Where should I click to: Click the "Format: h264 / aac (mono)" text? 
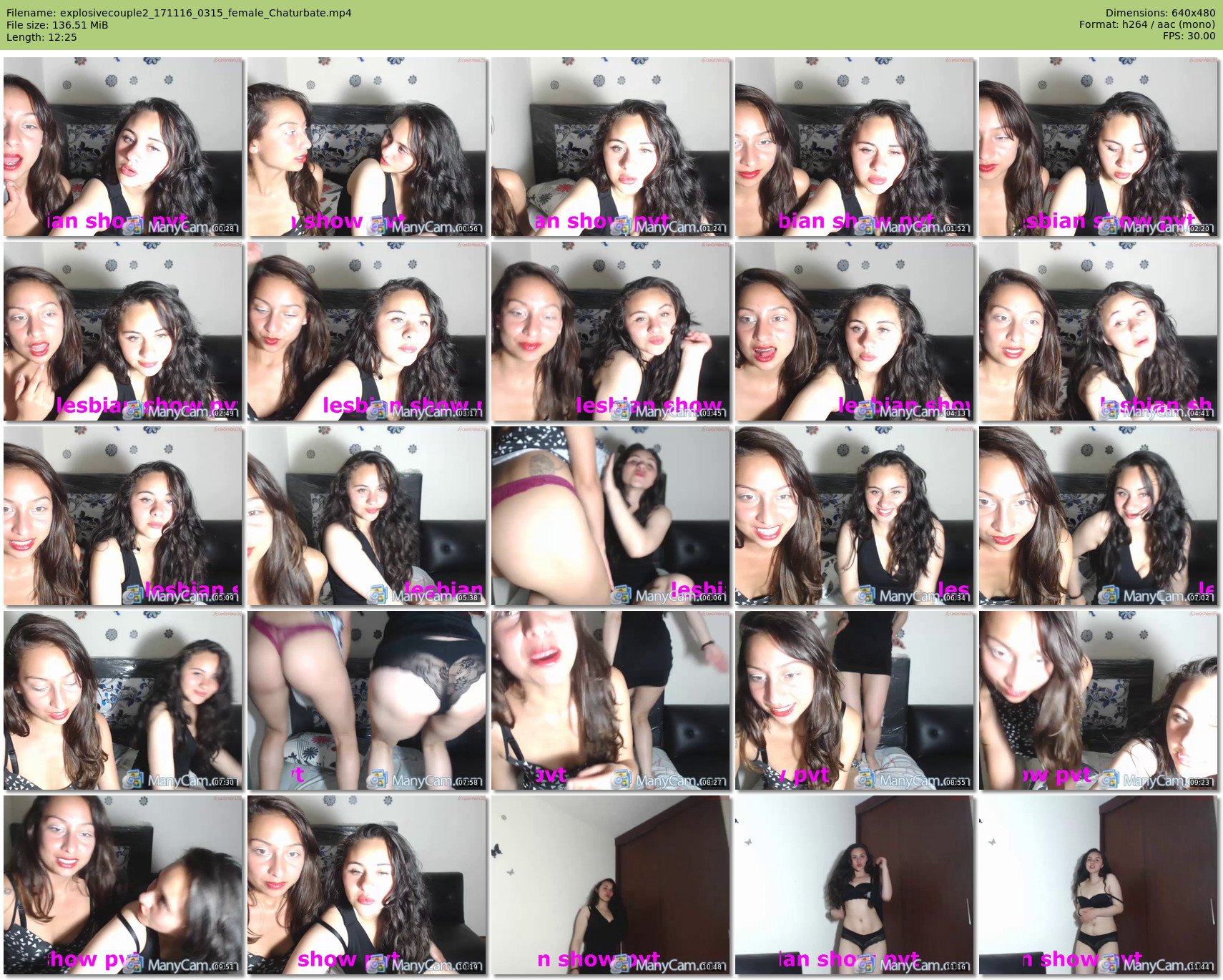point(1147,24)
